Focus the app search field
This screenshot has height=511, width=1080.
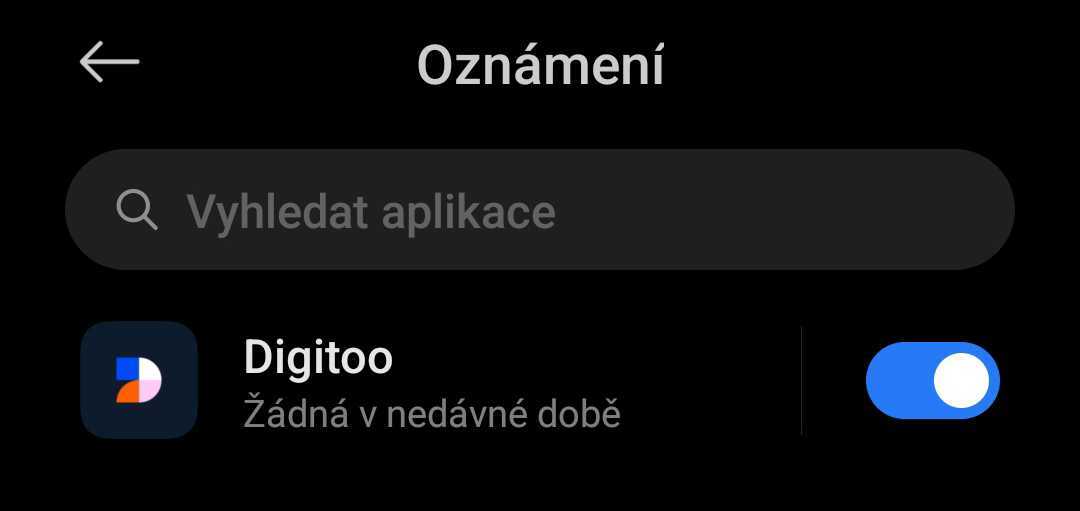pos(540,209)
